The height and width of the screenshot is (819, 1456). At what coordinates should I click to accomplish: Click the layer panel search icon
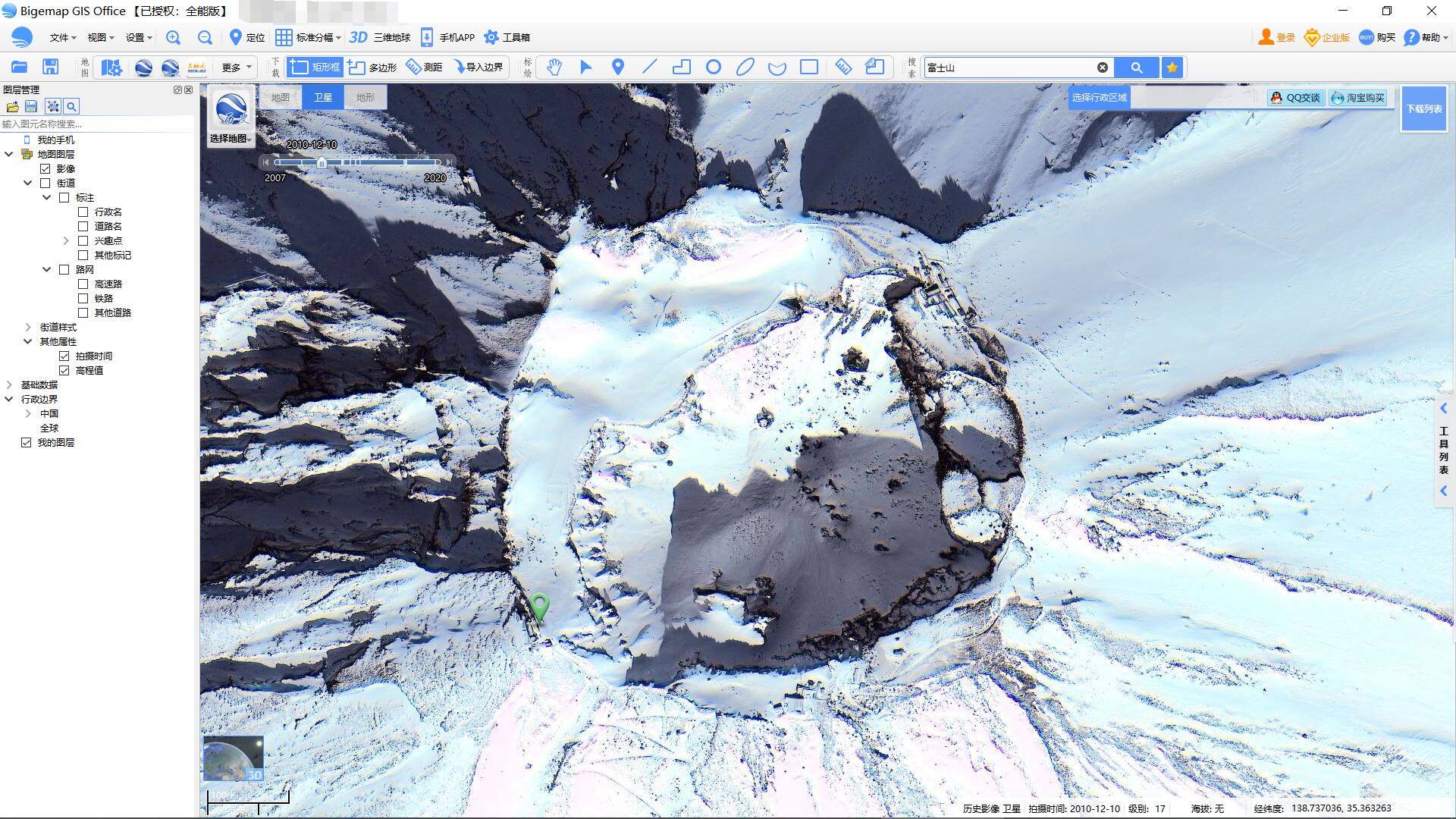71,106
